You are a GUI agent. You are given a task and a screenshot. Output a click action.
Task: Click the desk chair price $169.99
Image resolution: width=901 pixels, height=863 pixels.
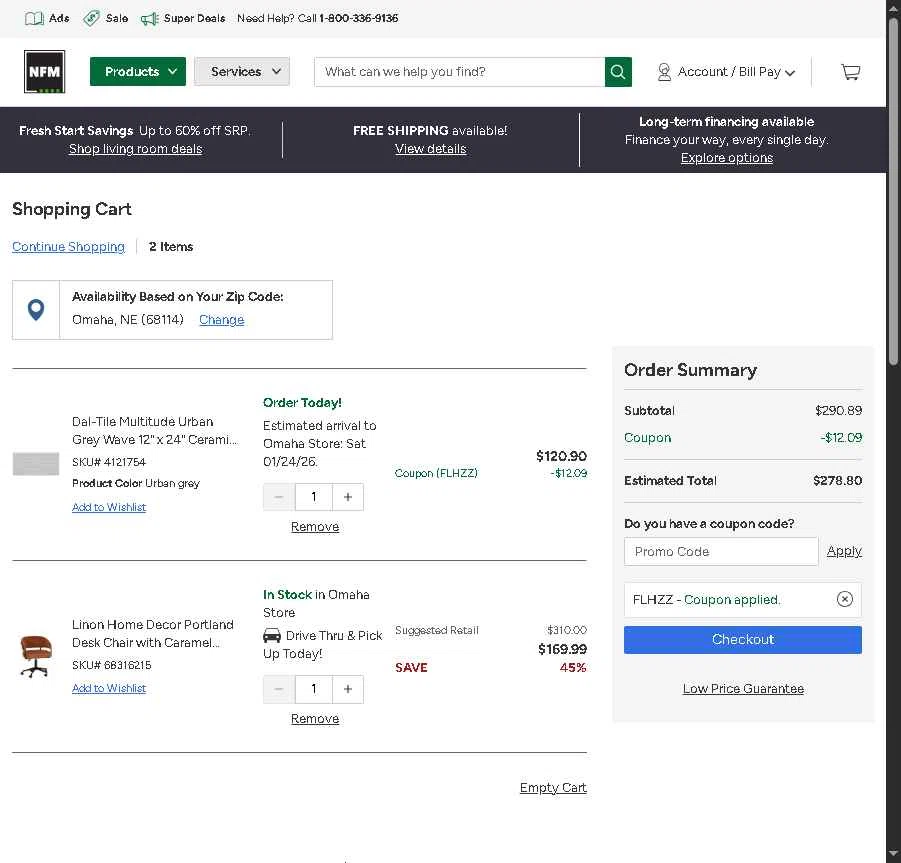pos(562,649)
